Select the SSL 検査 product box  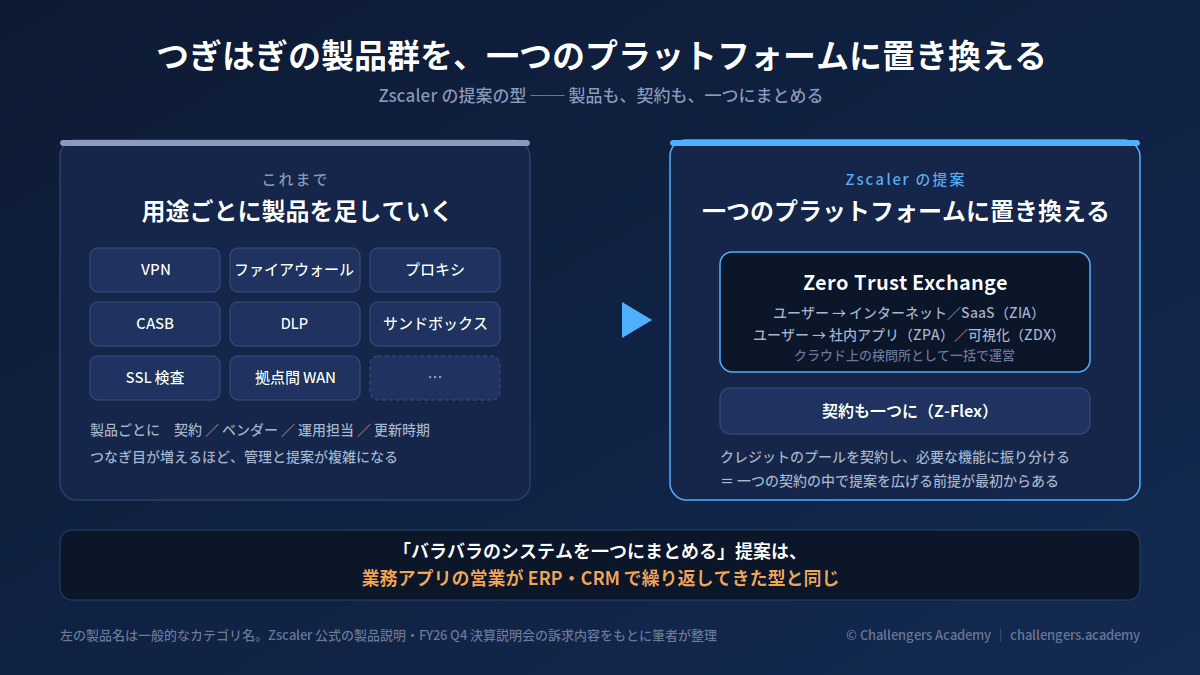coord(155,378)
